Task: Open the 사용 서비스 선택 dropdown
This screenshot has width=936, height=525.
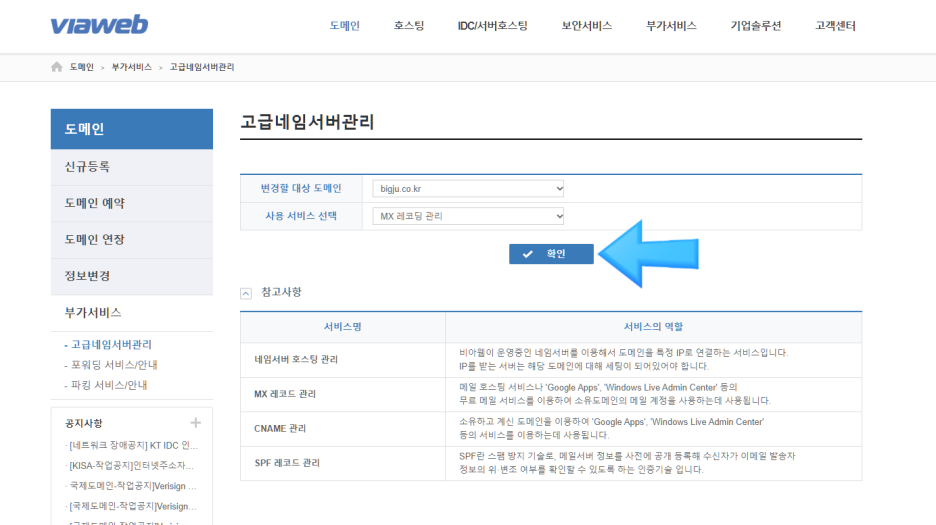Action: [468, 216]
